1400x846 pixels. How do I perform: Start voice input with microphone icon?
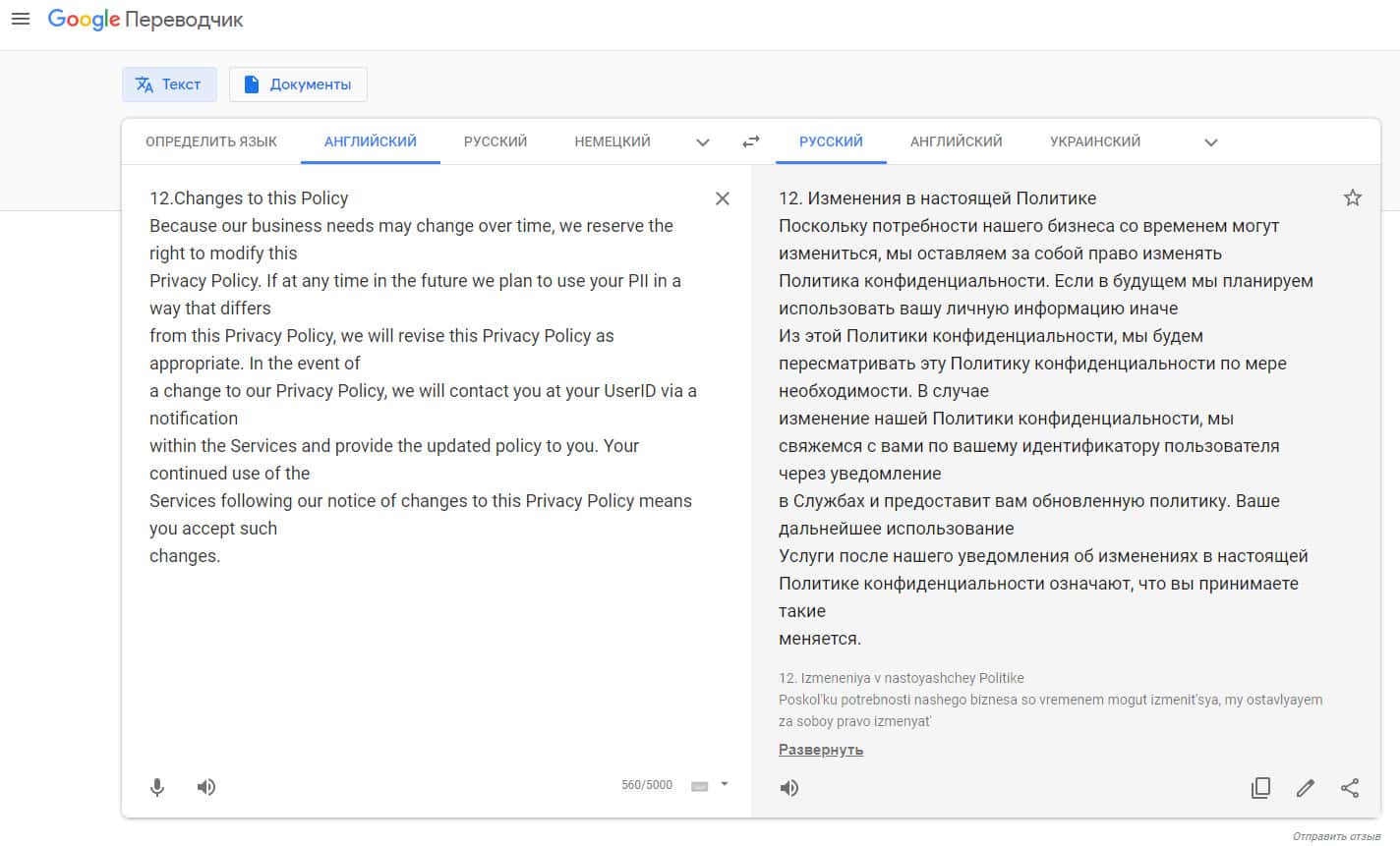pyautogui.click(x=157, y=787)
